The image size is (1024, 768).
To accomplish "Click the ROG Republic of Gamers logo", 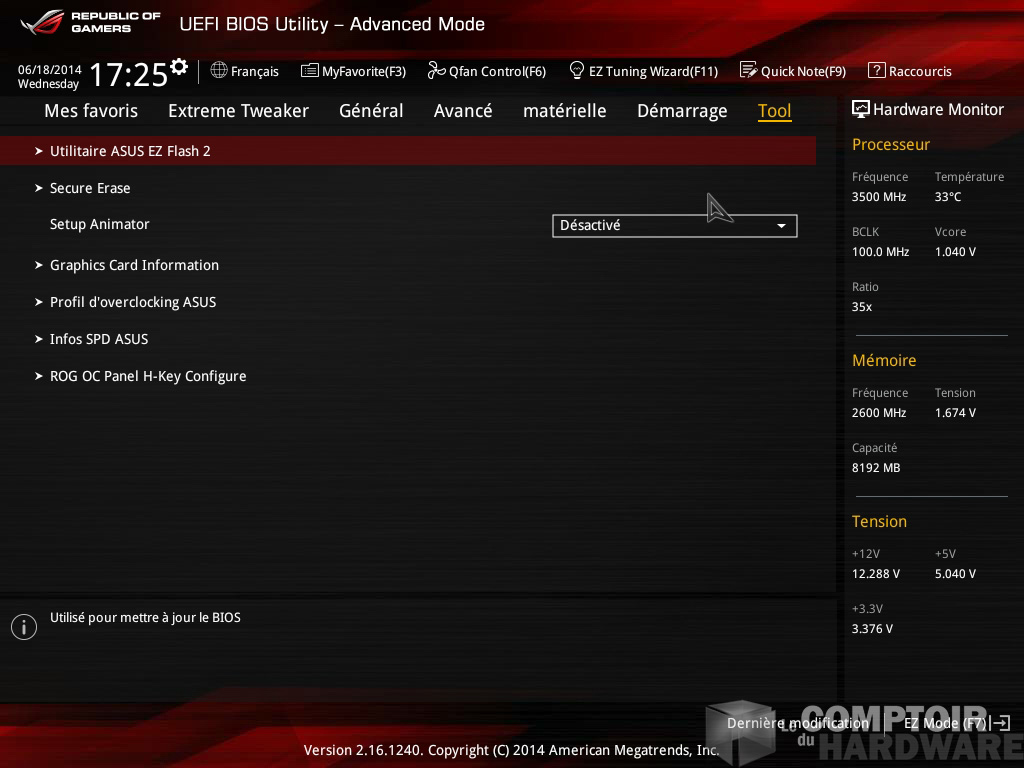I will [x=90, y=22].
